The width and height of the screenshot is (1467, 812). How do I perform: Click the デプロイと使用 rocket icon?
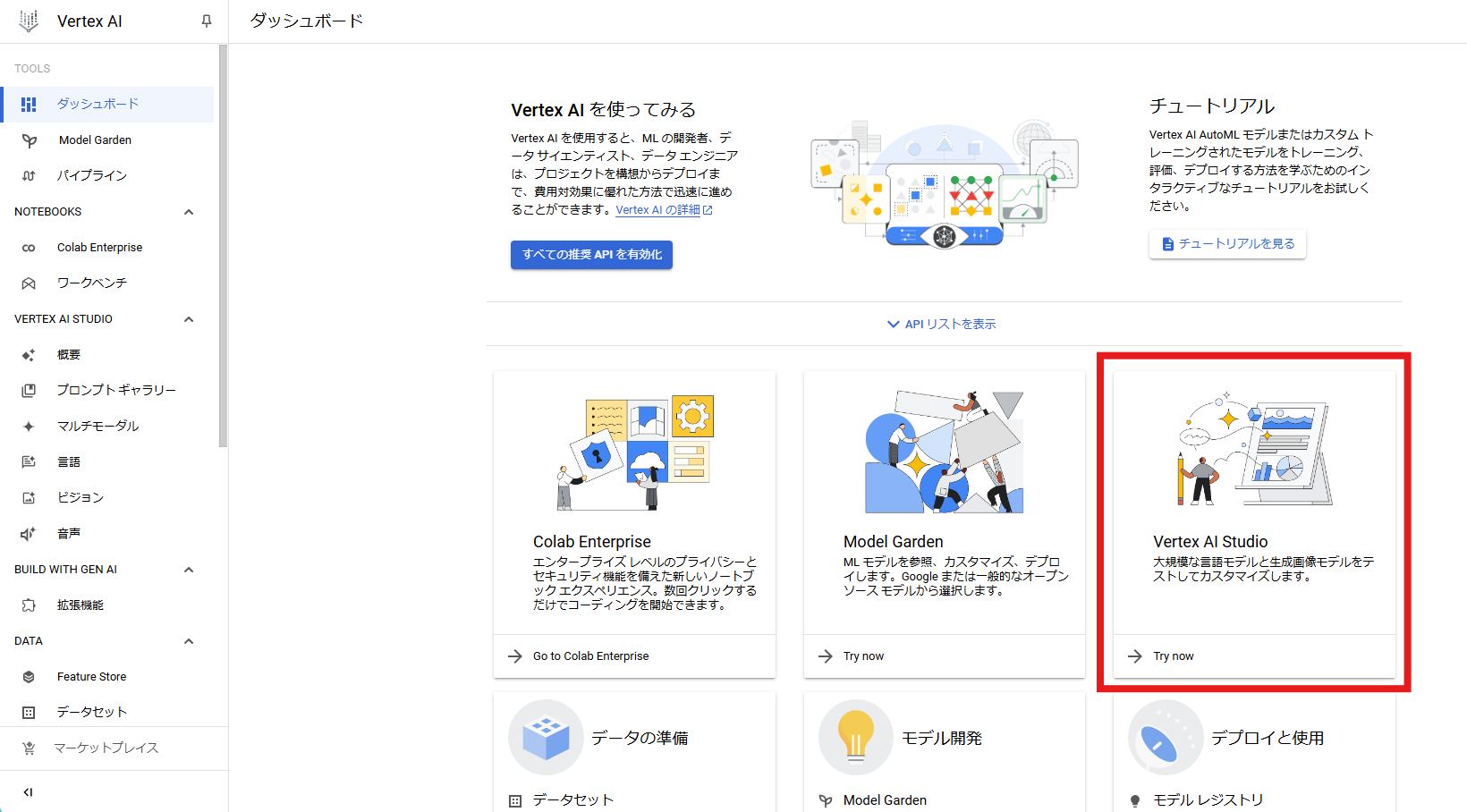pyautogui.click(x=1166, y=738)
